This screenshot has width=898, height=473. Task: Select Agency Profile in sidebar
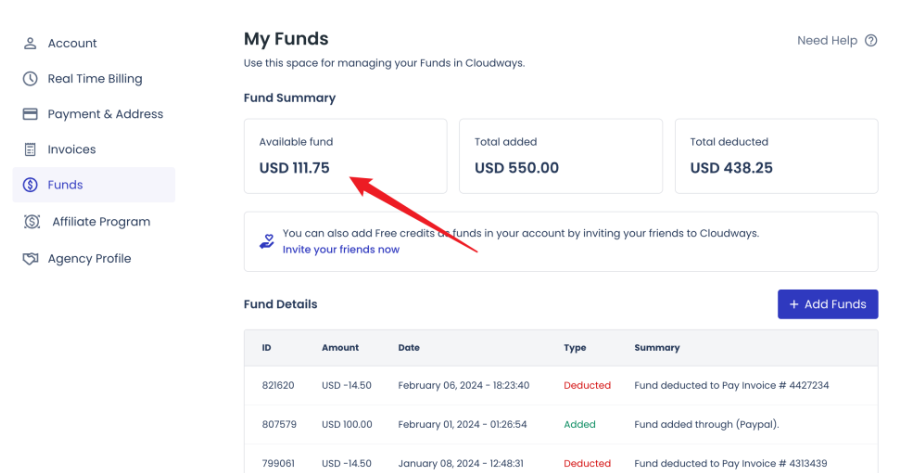coord(89,259)
